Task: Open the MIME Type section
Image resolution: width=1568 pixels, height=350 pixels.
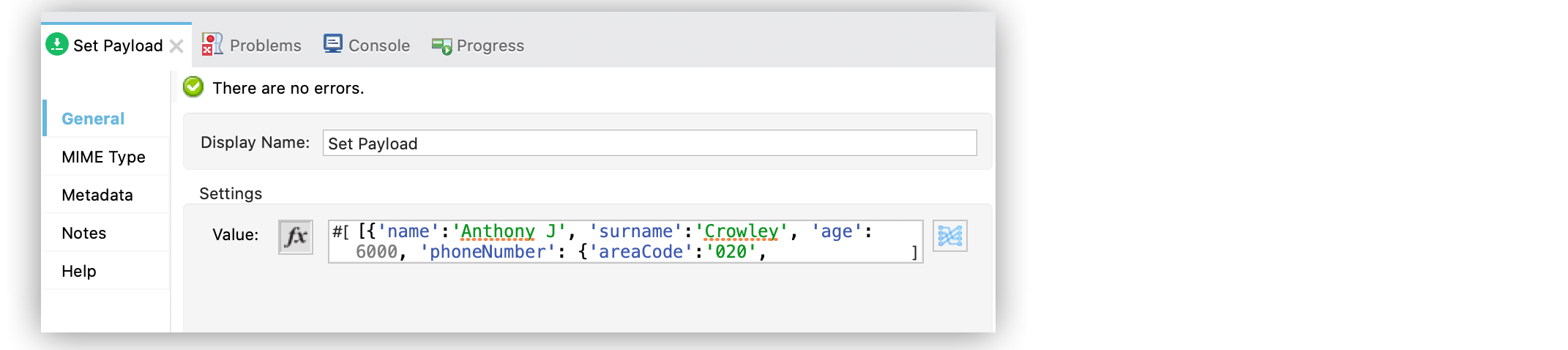Action: [x=103, y=157]
